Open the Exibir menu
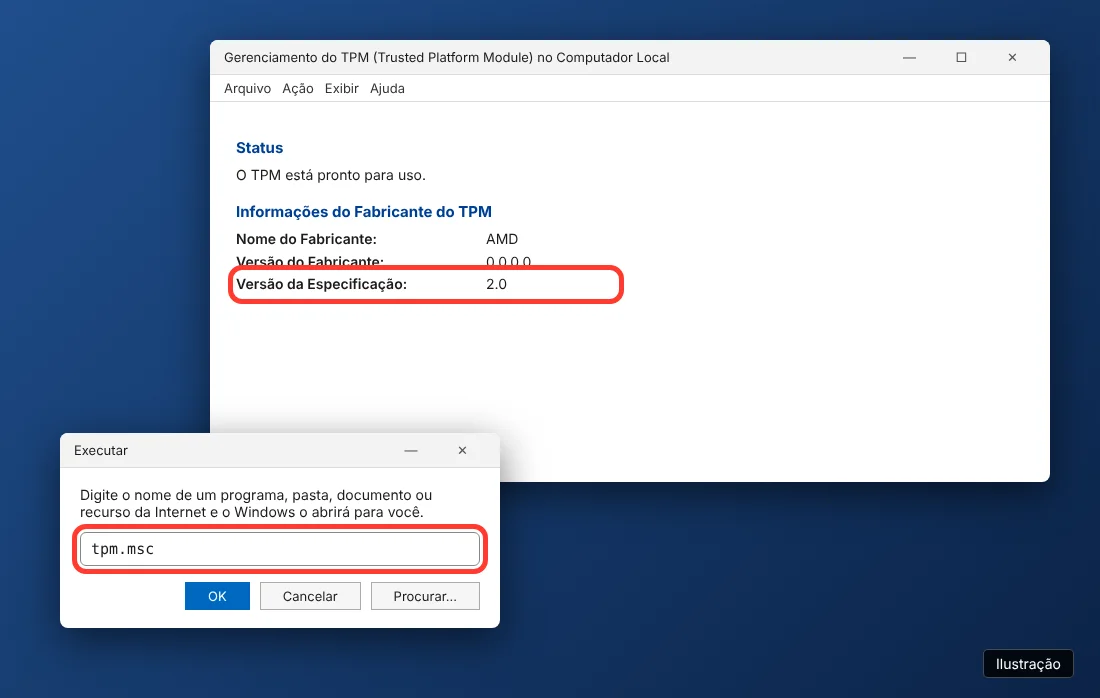Image resolution: width=1100 pixels, height=698 pixels. pos(342,88)
